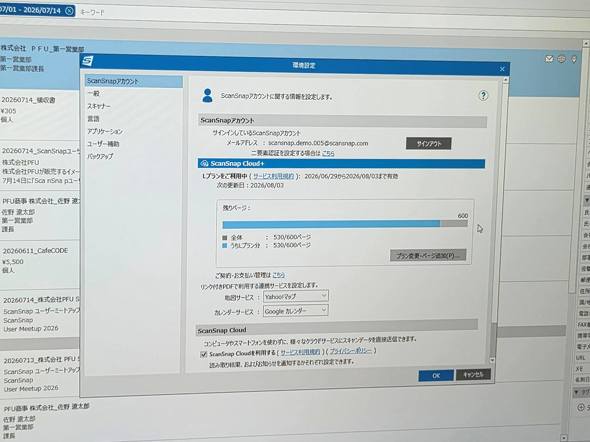Click the pin icon in the background window

click(x=574, y=59)
